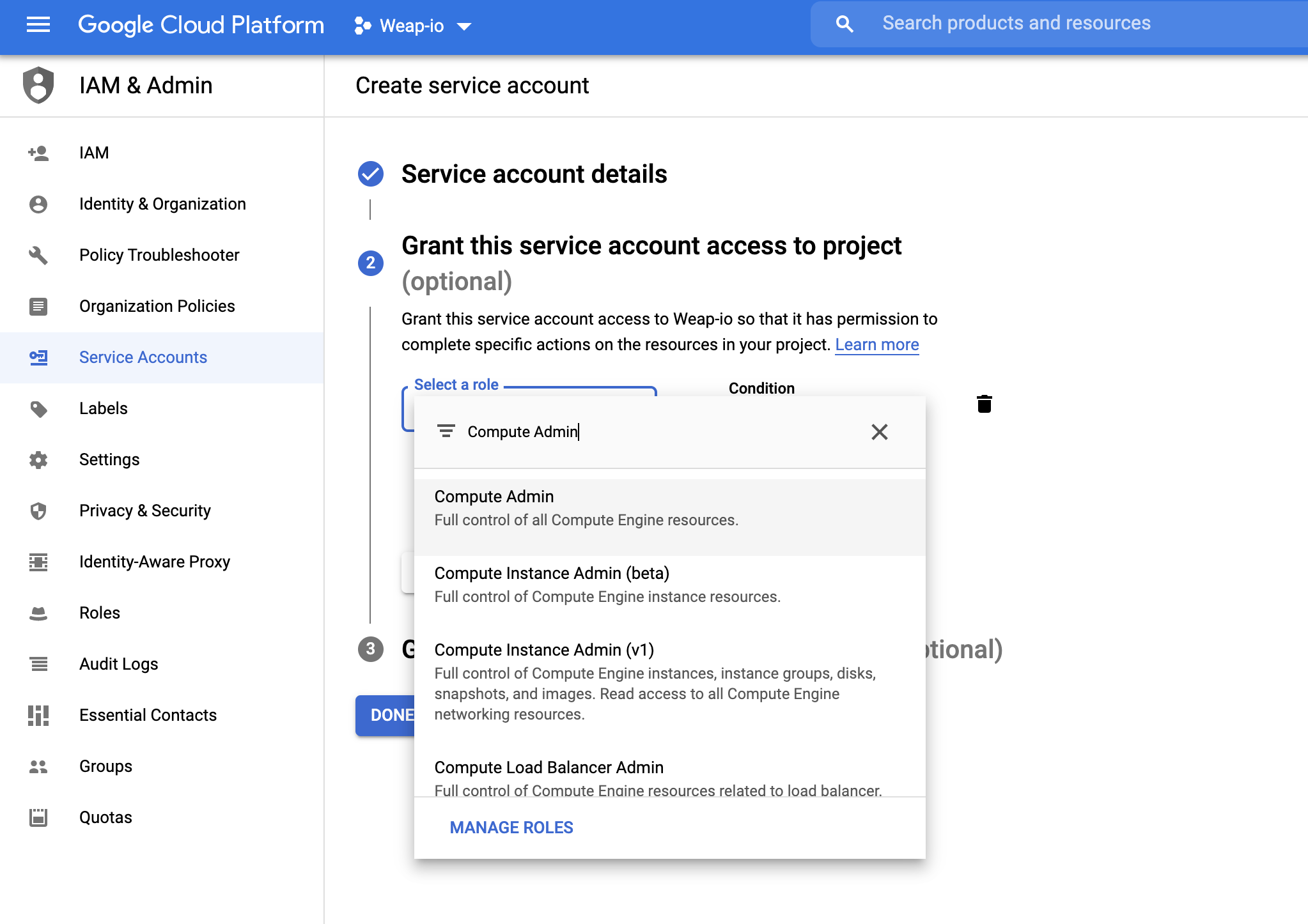This screenshot has width=1308, height=924.
Task: Click the role filter icon
Action: click(446, 431)
